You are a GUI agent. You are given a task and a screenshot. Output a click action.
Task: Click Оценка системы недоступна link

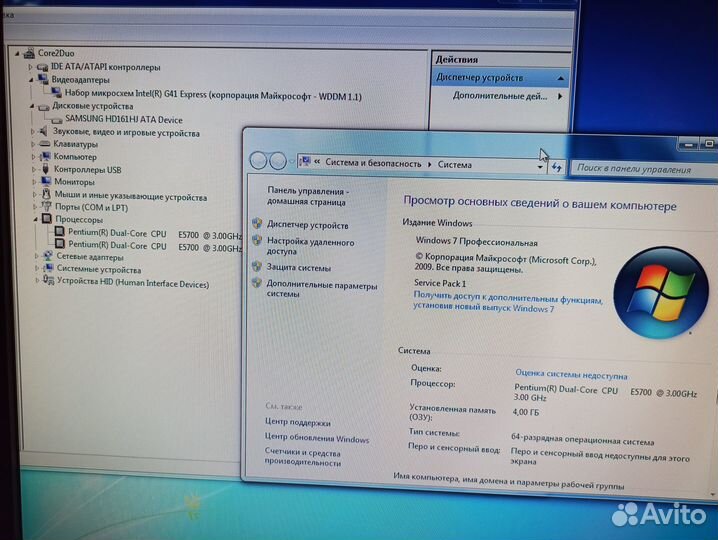tap(571, 375)
